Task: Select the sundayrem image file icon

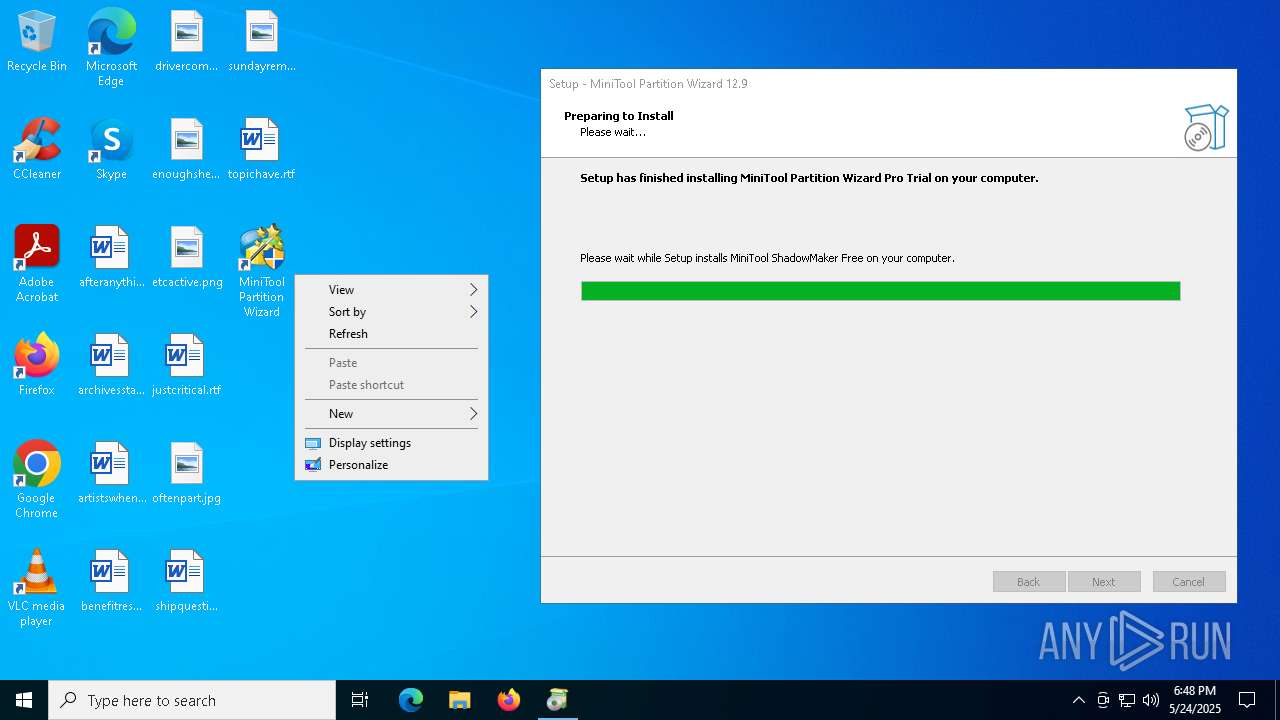Action: point(261,42)
